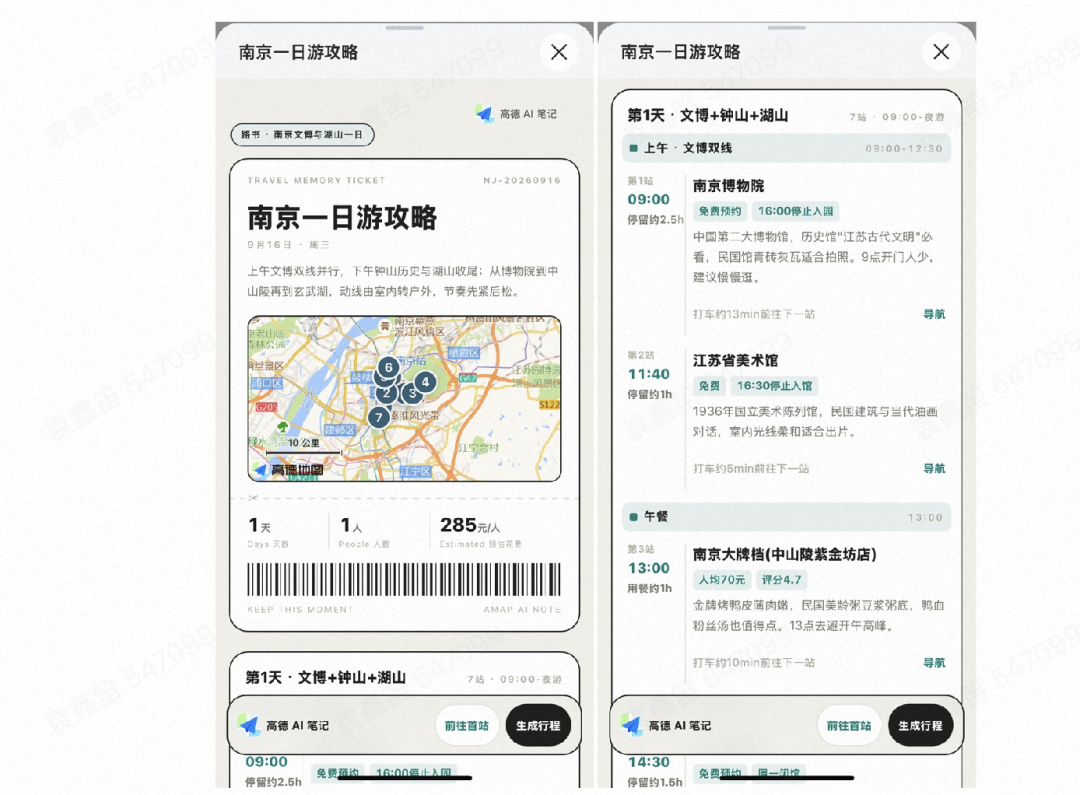Open 南京大牌档(中山陵紫金坊店) title
The height and width of the screenshot is (795, 1080).
pyautogui.click(x=785, y=555)
